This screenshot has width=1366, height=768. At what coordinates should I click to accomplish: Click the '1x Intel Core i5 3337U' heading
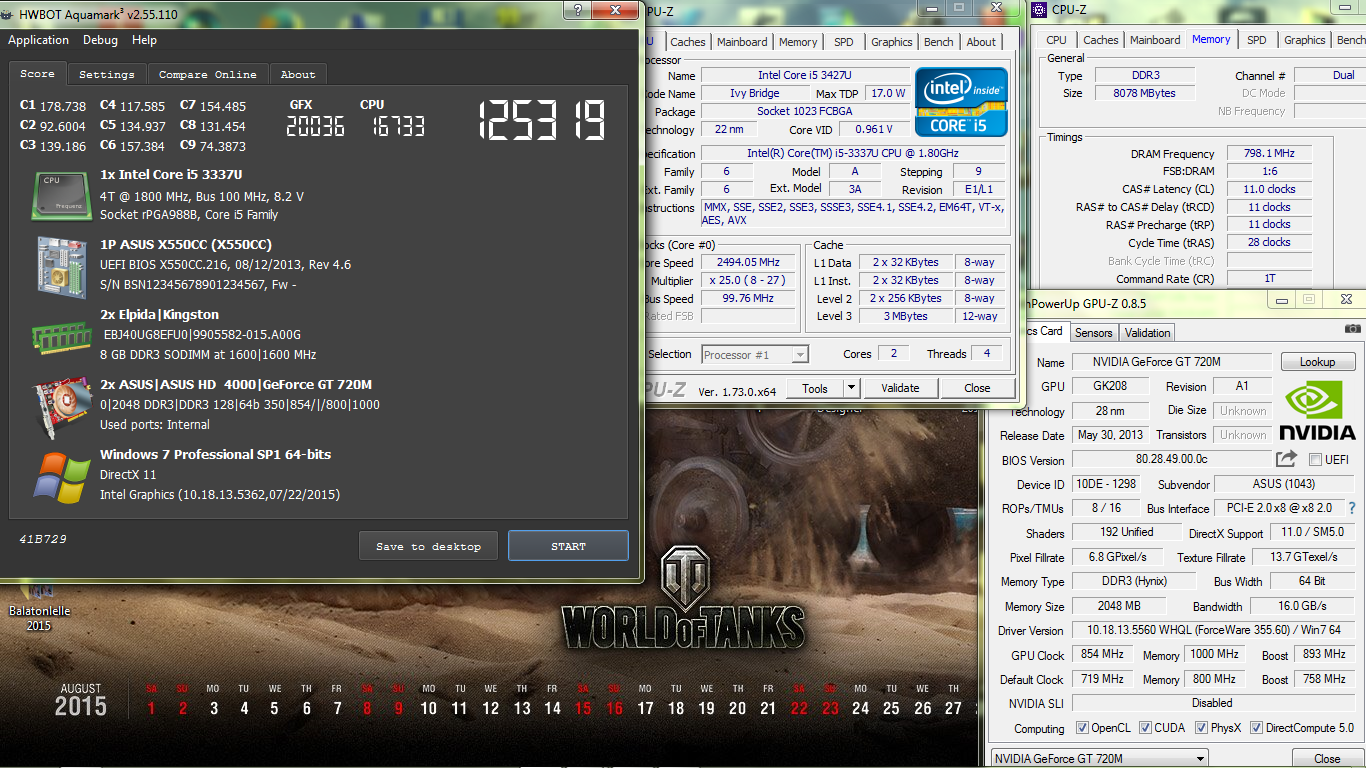click(x=171, y=174)
